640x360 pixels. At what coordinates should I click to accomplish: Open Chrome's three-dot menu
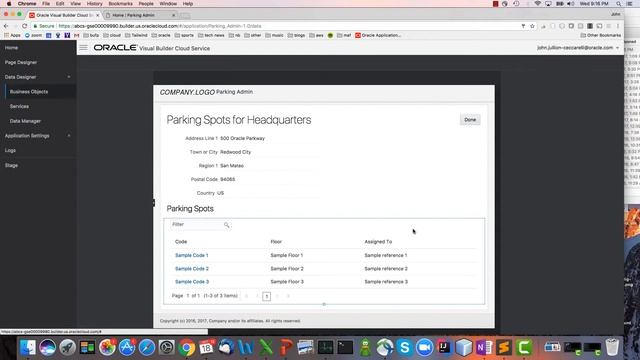pyautogui.click(x=618, y=26)
